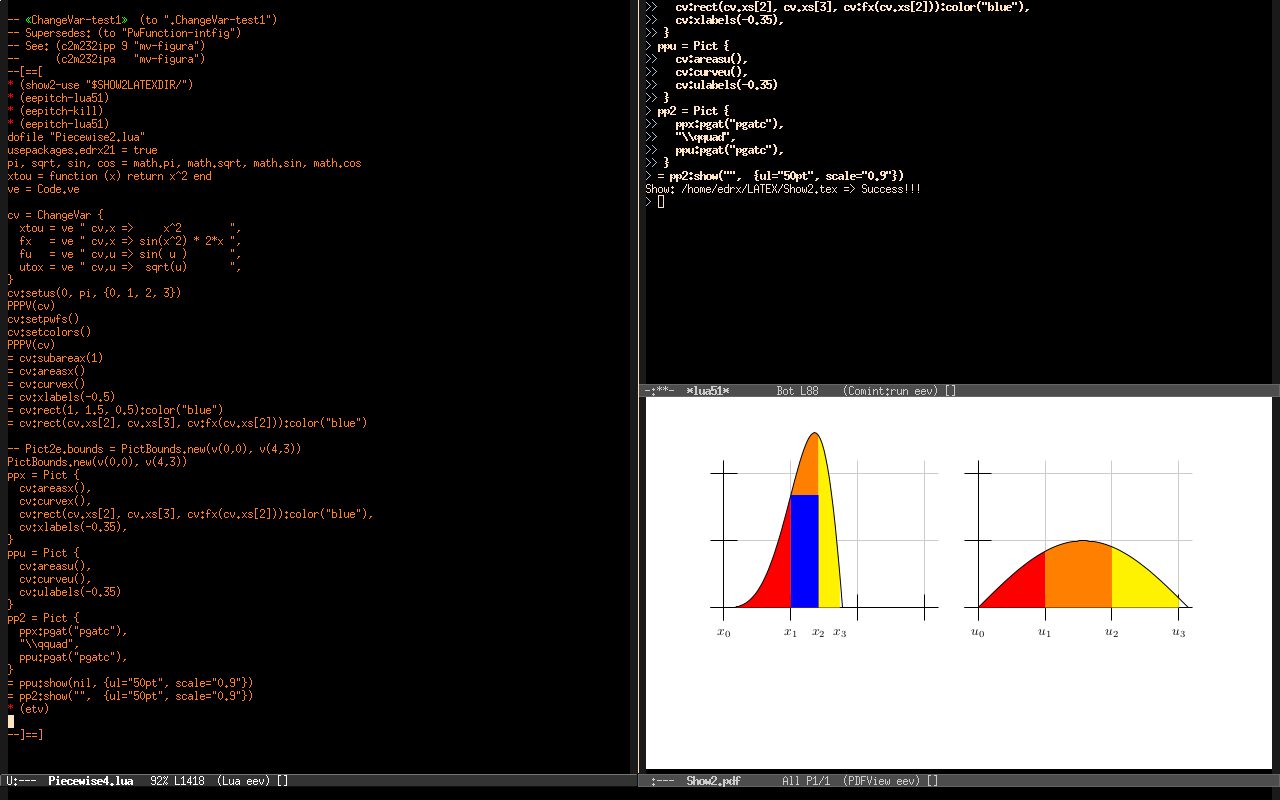
Task: Click the cv = ChangeVar { line
Action: (55, 215)
